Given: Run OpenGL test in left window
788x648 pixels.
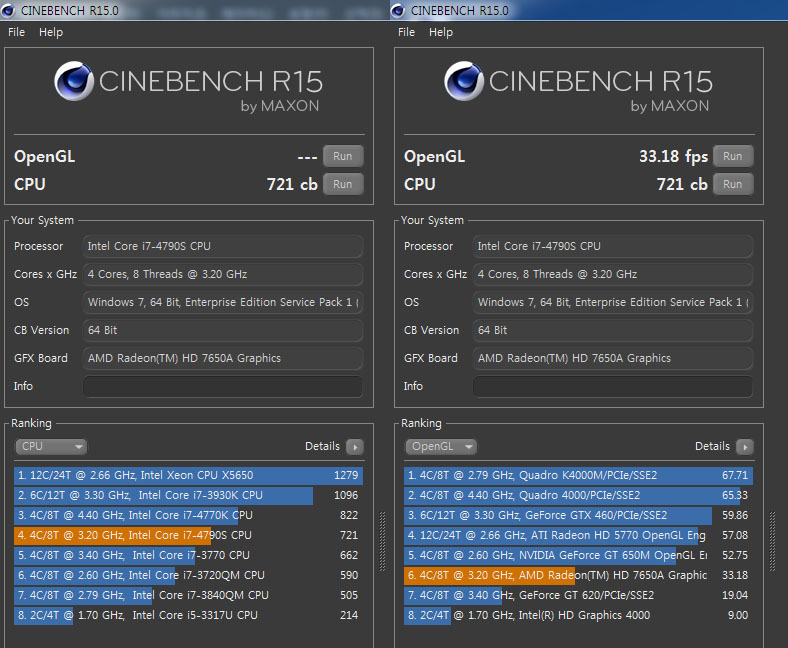Looking at the screenshot, I should point(343,156).
